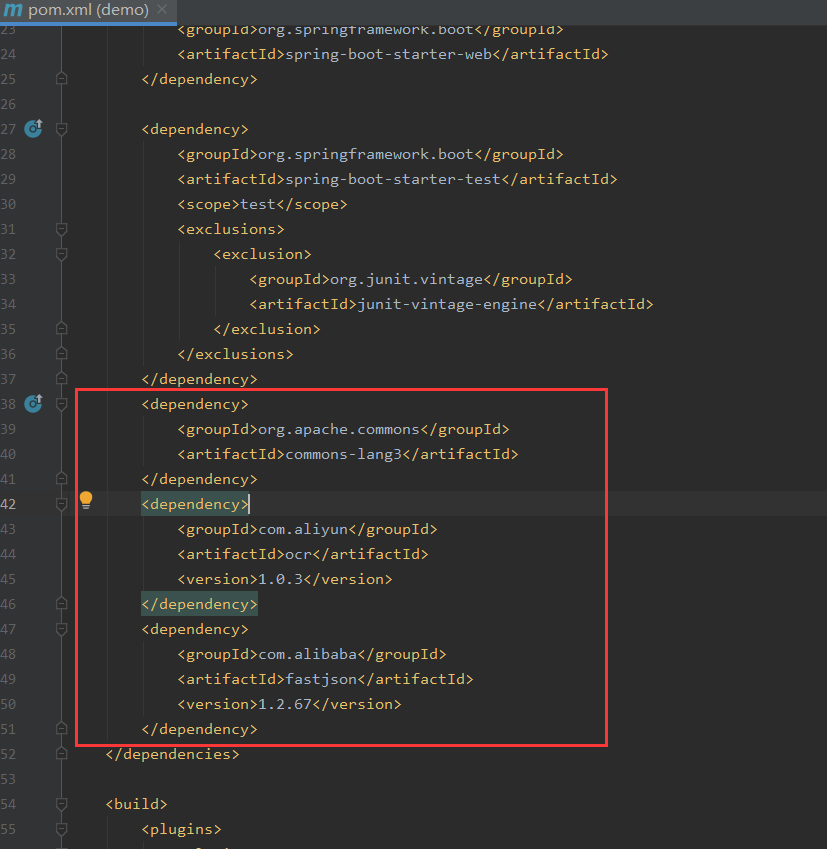
Task: Click fold end marker at line 36
Action: coord(62,354)
